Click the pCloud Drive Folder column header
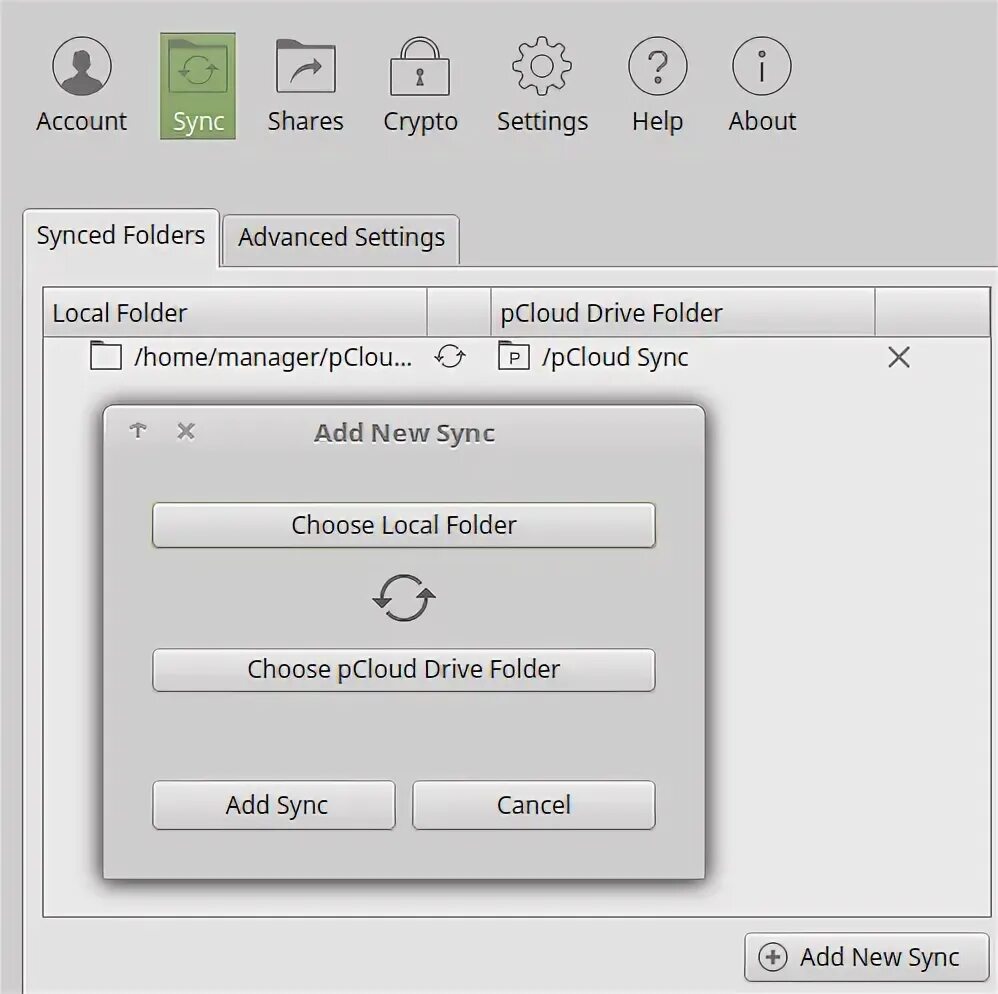Image resolution: width=998 pixels, height=994 pixels. click(x=682, y=312)
